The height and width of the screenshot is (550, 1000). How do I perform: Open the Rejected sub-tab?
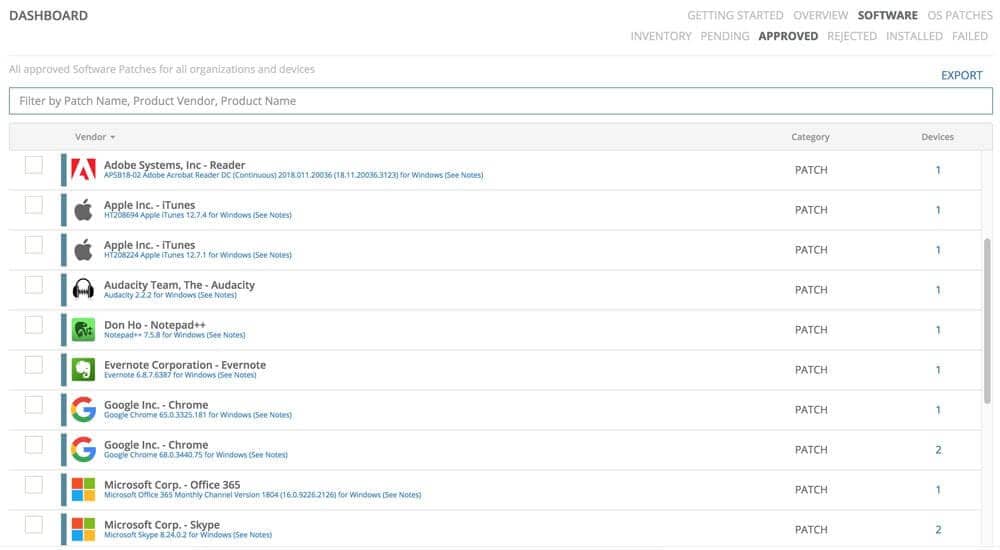[x=852, y=36]
